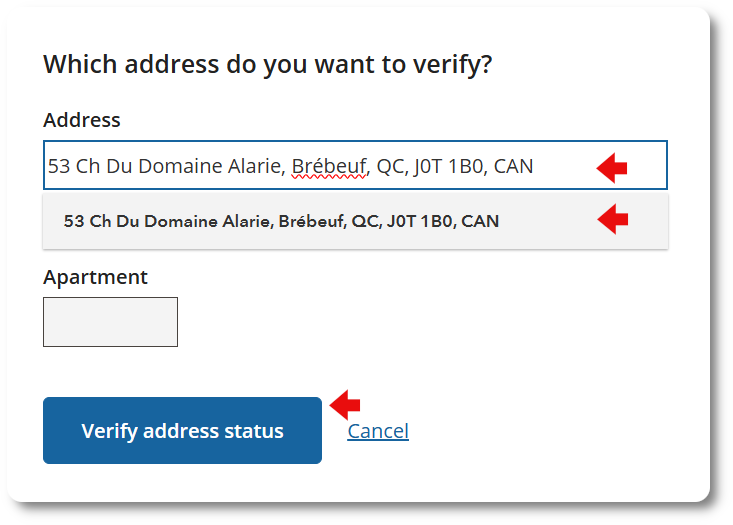This screenshot has width=733, height=525.
Task: Click the red arrow beside the address suggestion
Action: [x=612, y=219]
